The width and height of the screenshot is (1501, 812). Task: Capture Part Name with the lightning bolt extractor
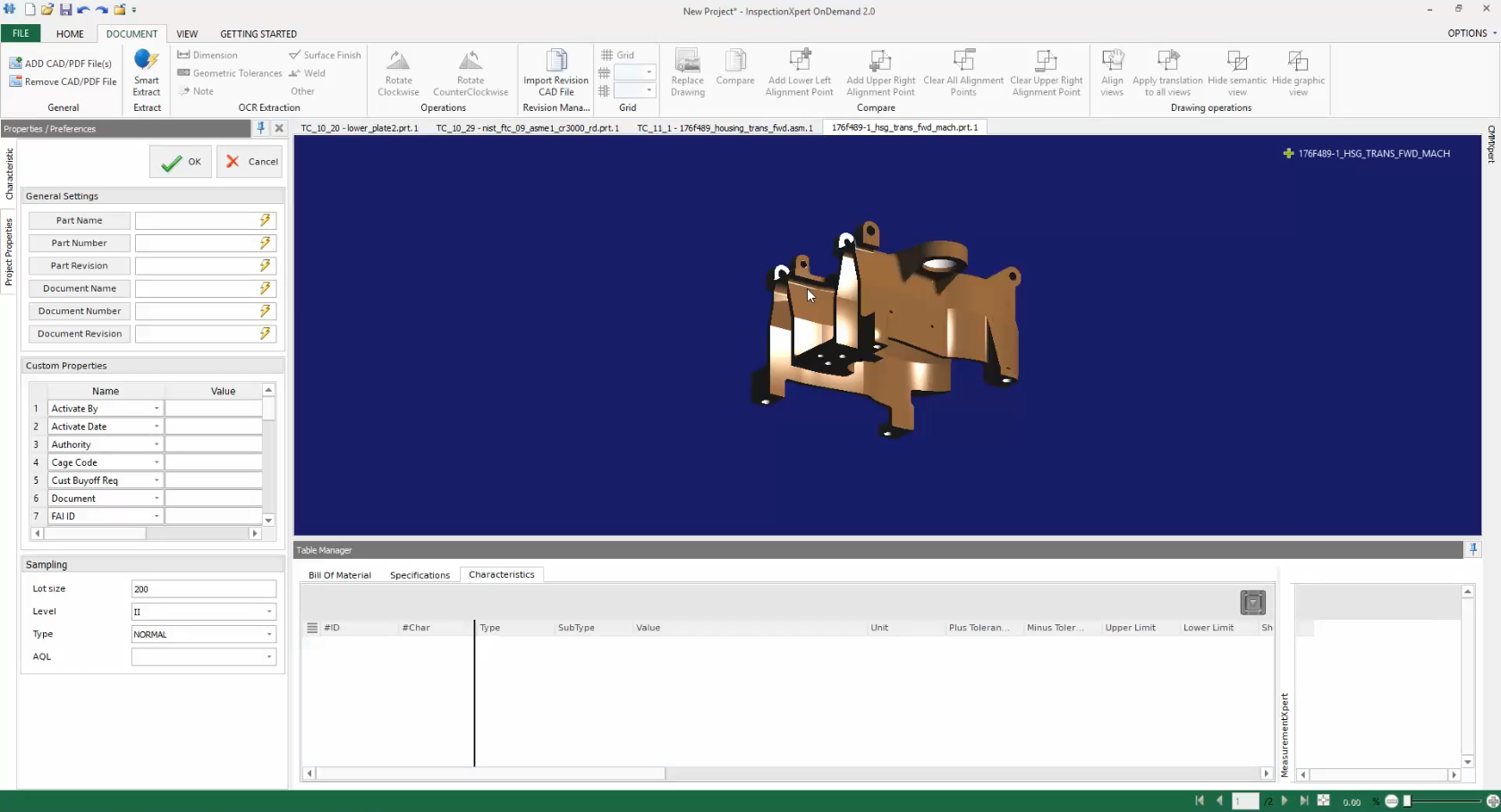click(264, 220)
